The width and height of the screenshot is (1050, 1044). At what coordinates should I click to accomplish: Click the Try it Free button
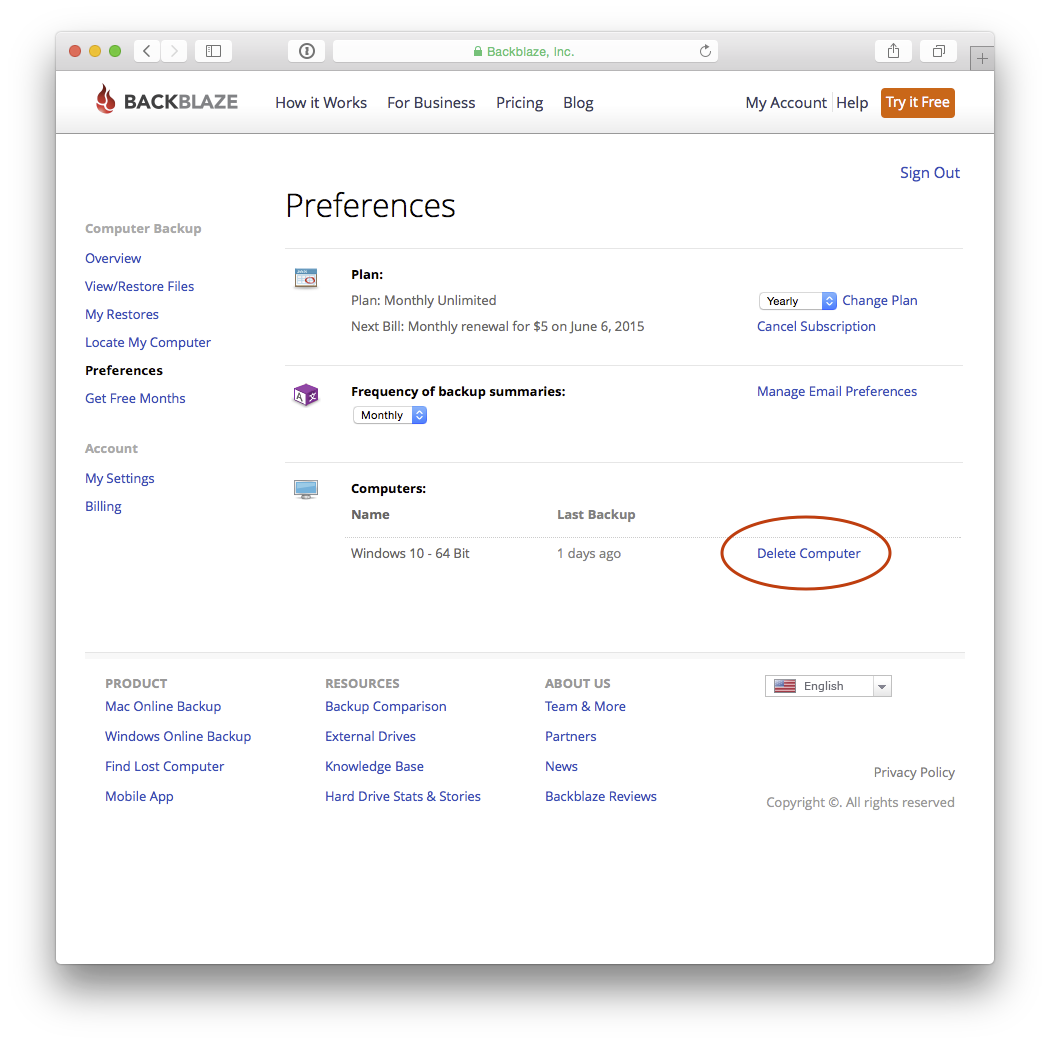[917, 102]
